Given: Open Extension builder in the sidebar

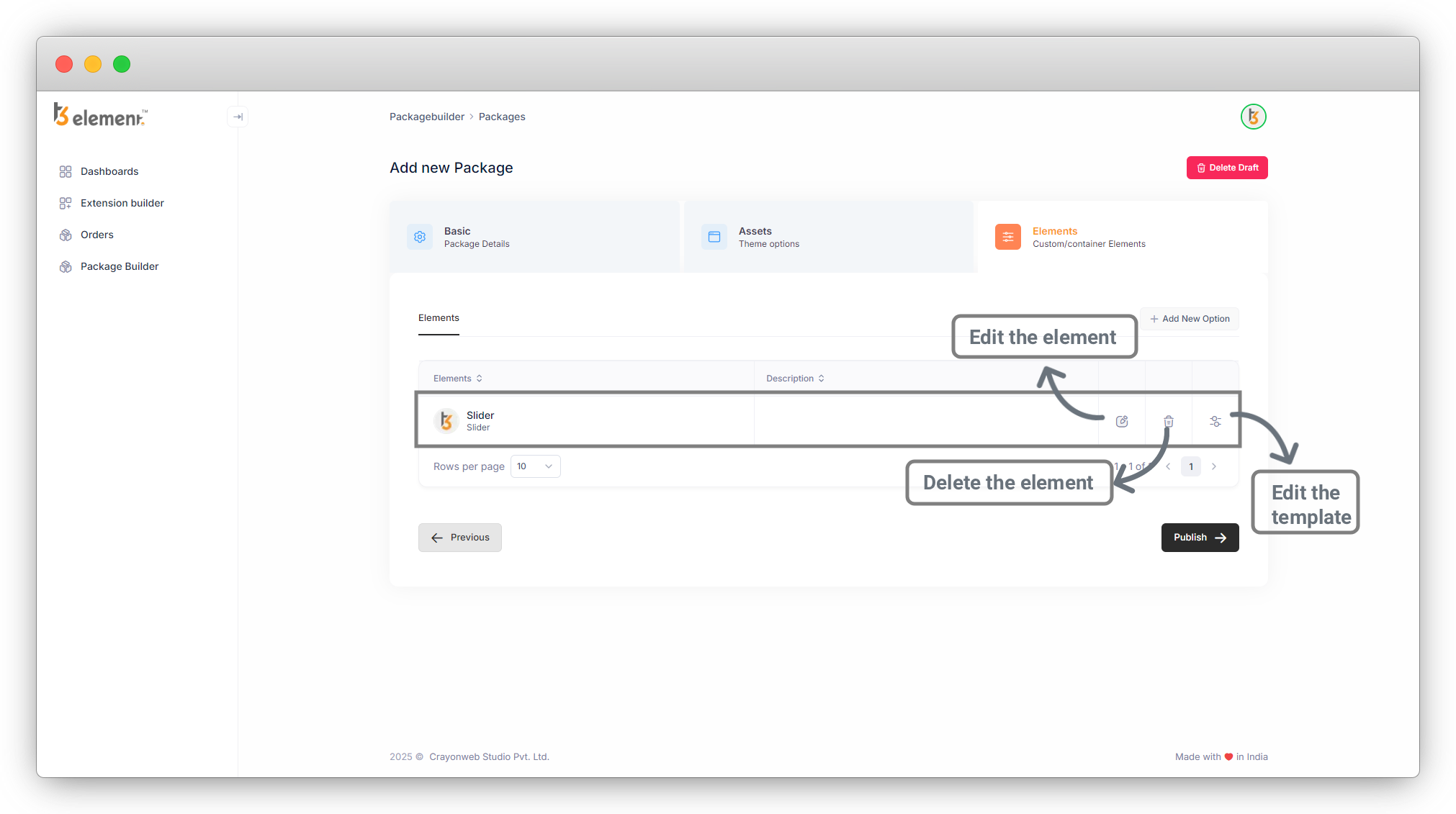Looking at the screenshot, I should coord(122,203).
